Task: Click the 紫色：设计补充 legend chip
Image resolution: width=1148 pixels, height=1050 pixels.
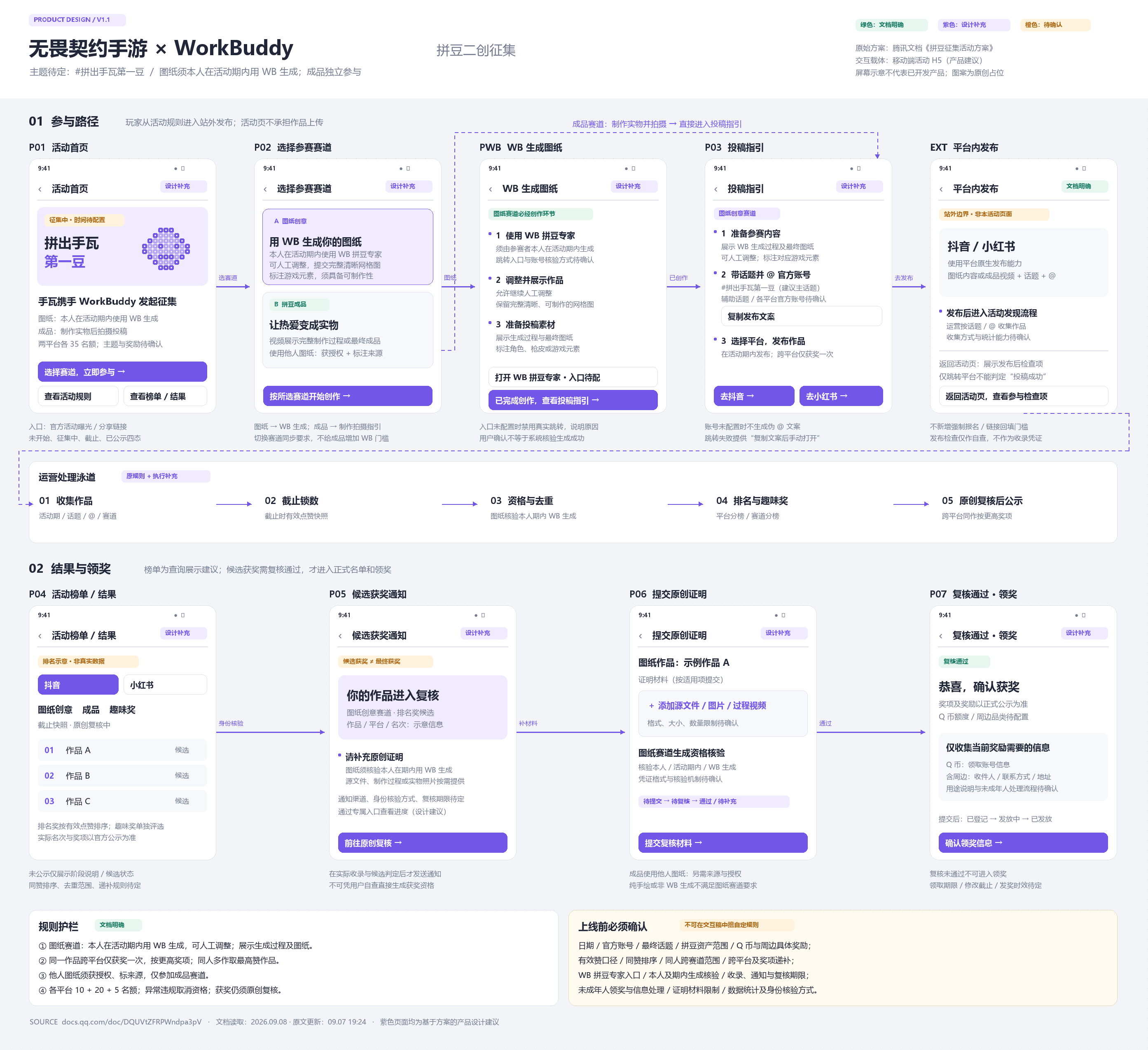Action: click(974, 25)
